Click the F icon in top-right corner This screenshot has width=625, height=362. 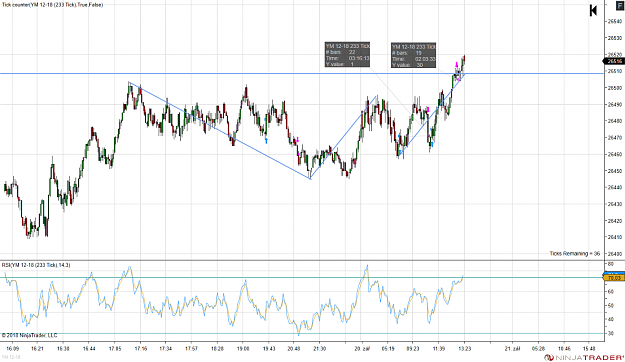(x=621, y=6)
